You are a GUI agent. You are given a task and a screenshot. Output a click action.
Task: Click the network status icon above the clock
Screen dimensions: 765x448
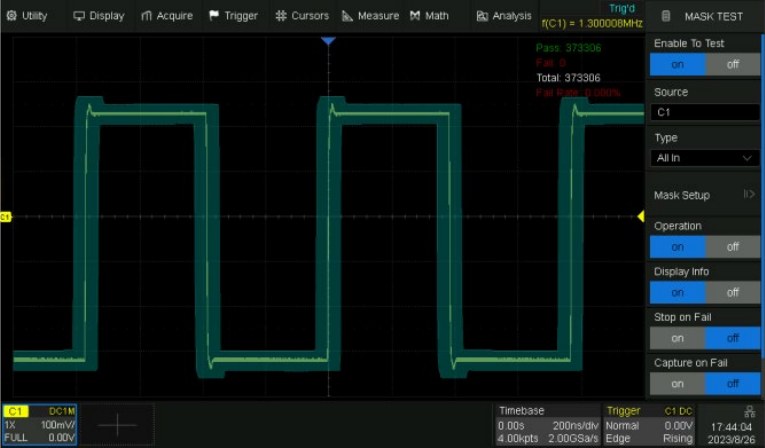[749, 412]
